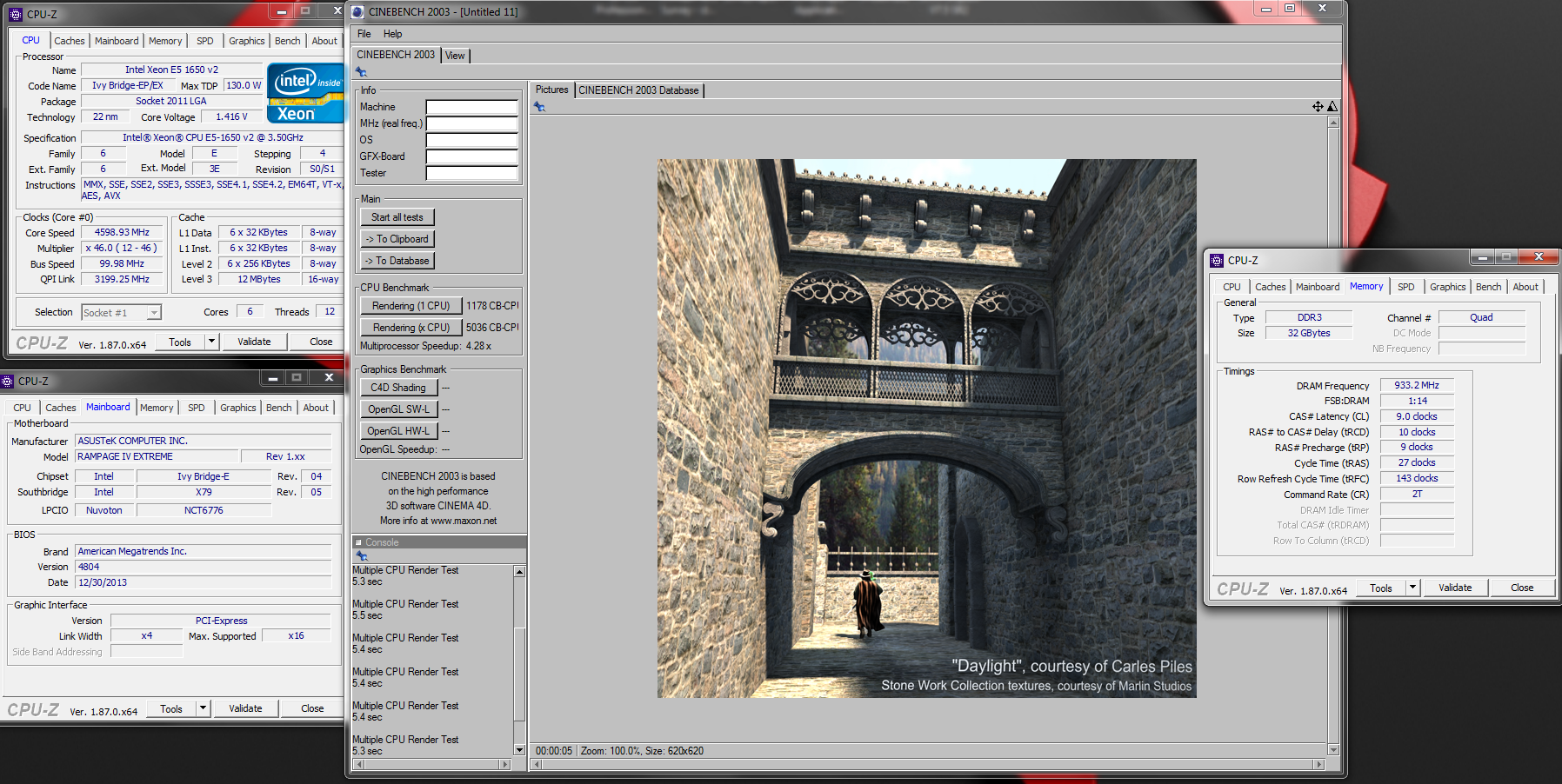Click the OS input field

tap(471, 140)
